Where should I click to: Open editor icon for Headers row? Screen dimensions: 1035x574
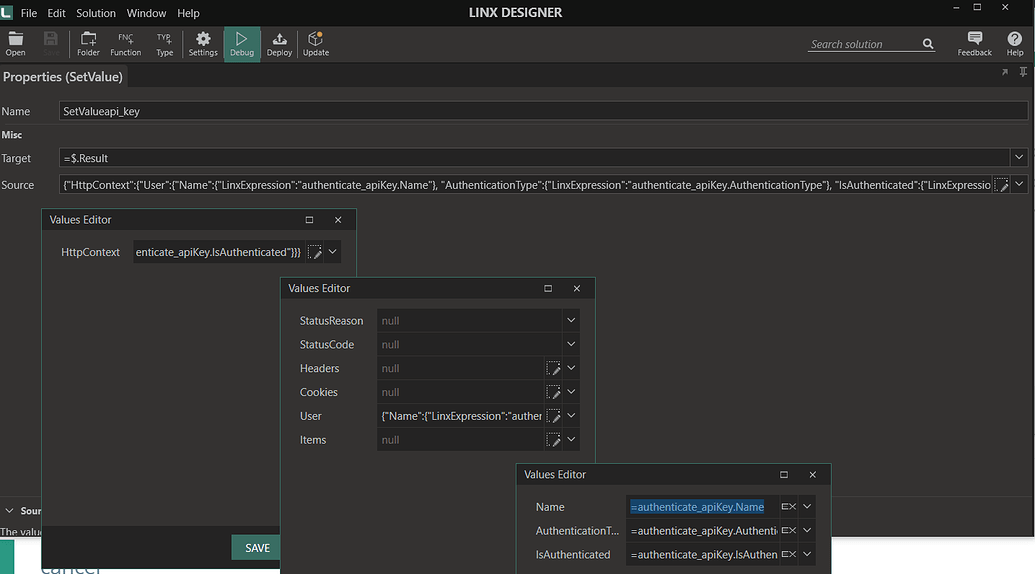point(553,368)
